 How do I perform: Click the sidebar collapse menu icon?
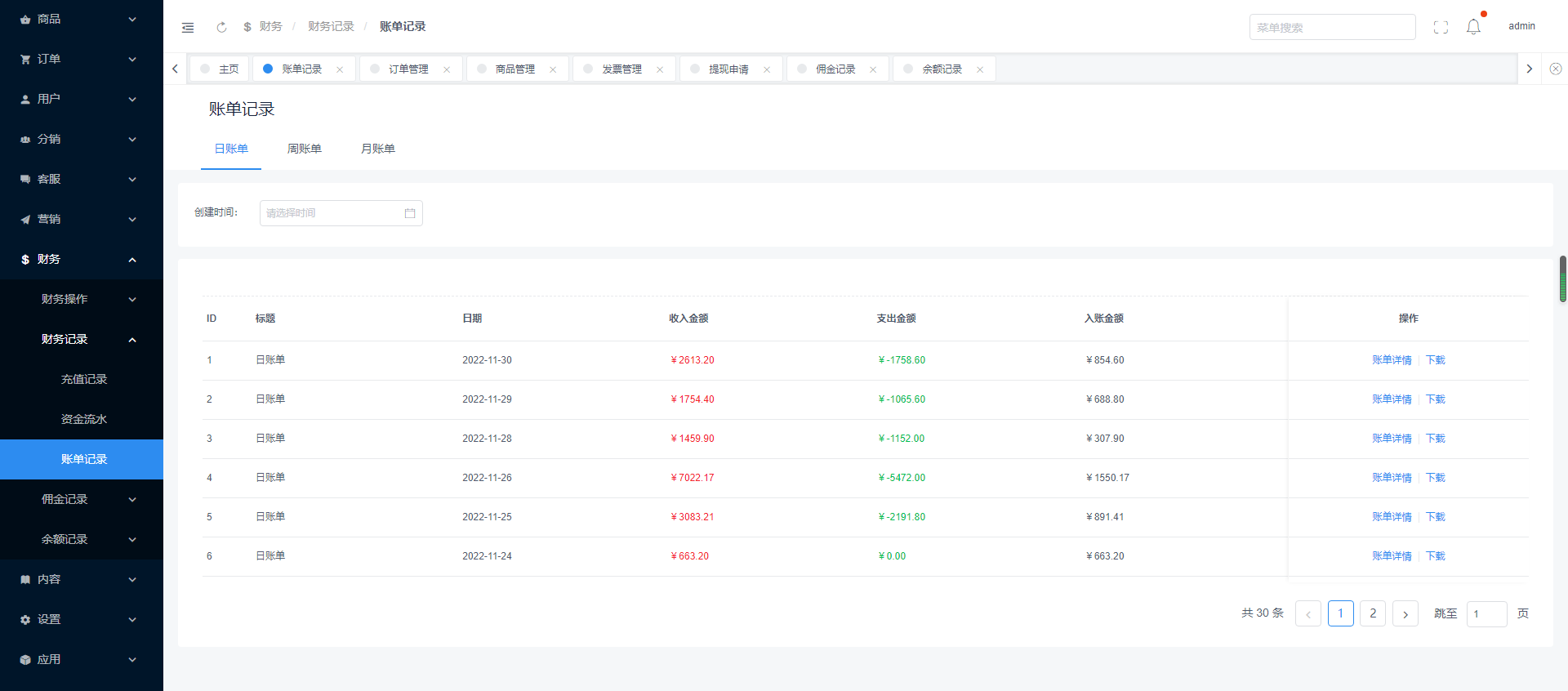point(188,27)
